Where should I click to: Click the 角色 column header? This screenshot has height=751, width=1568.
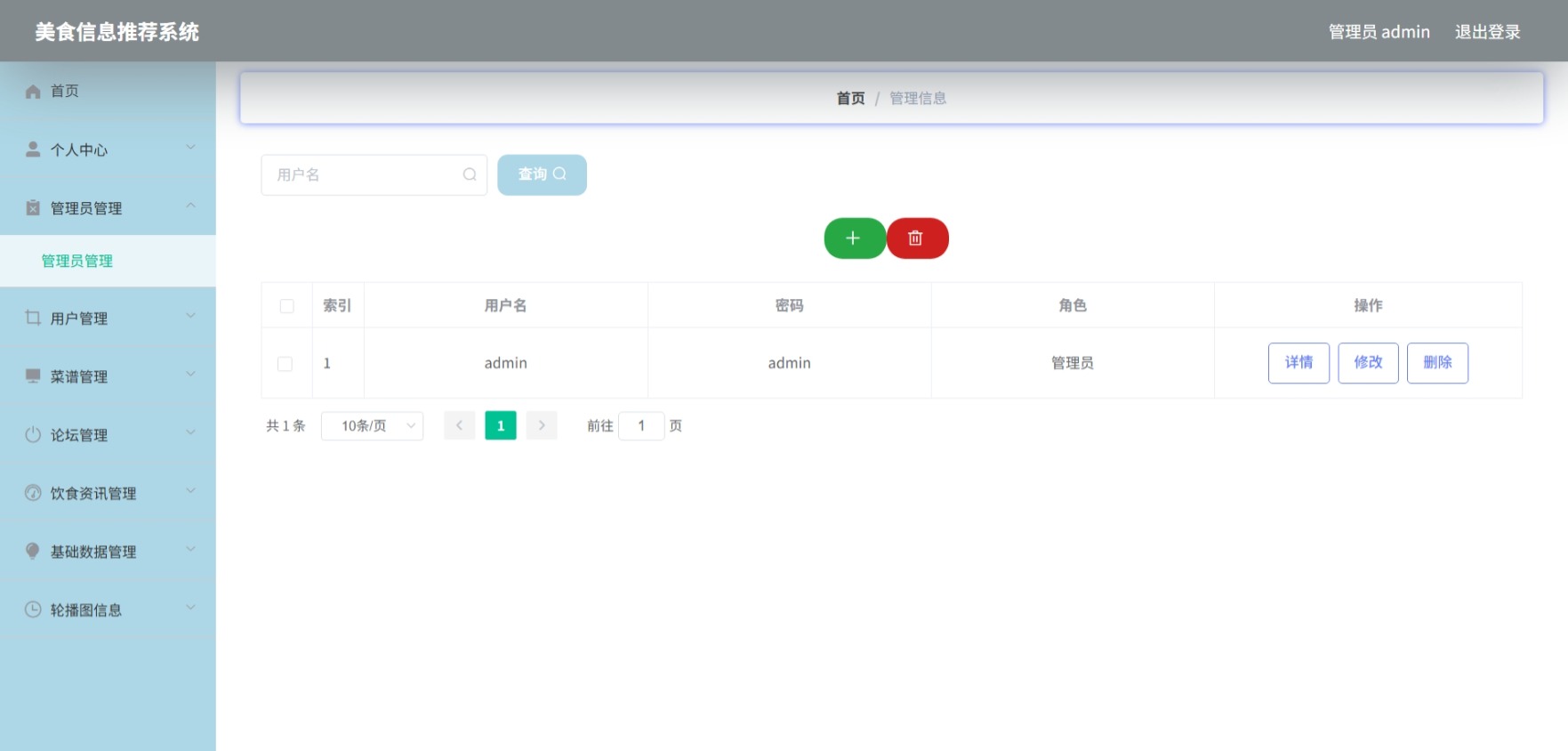tap(1073, 305)
